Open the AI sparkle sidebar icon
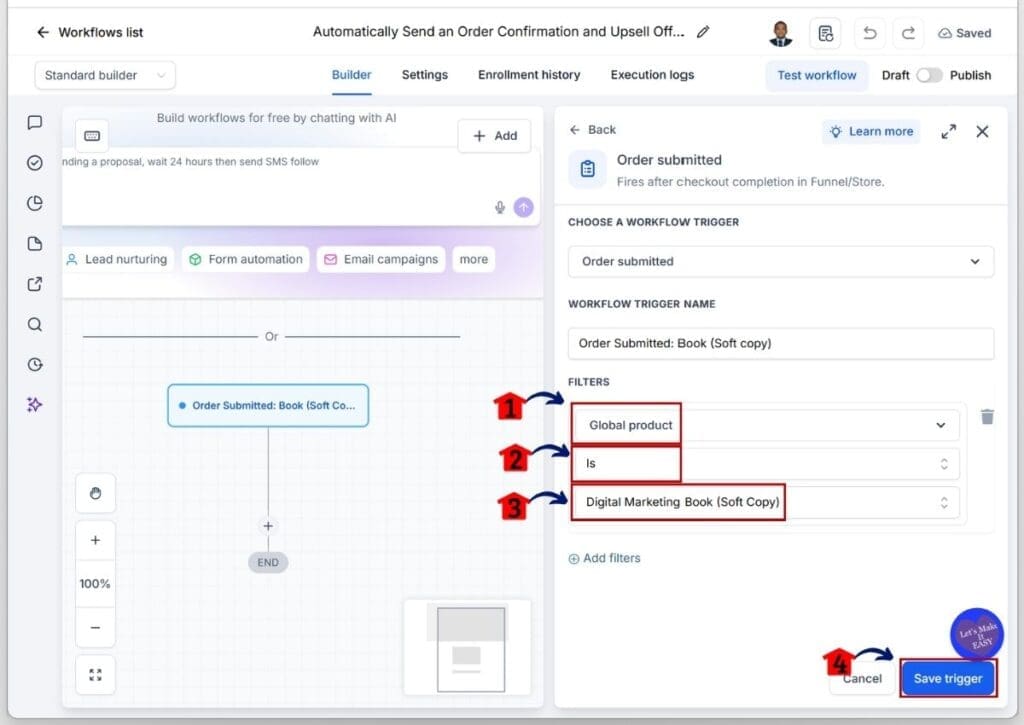The height and width of the screenshot is (725, 1024). pyautogui.click(x=35, y=405)
